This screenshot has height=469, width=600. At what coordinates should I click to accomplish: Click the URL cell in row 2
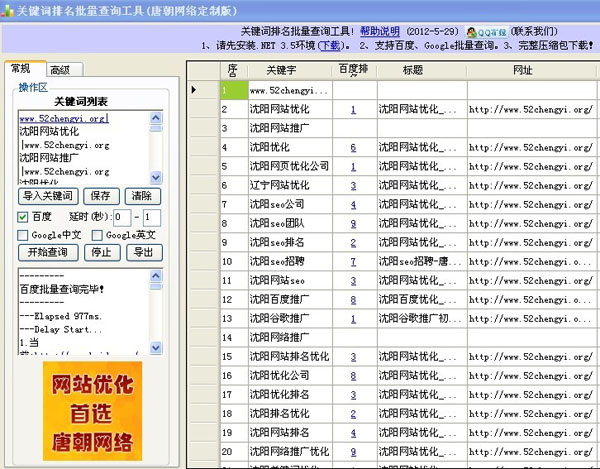532,109
